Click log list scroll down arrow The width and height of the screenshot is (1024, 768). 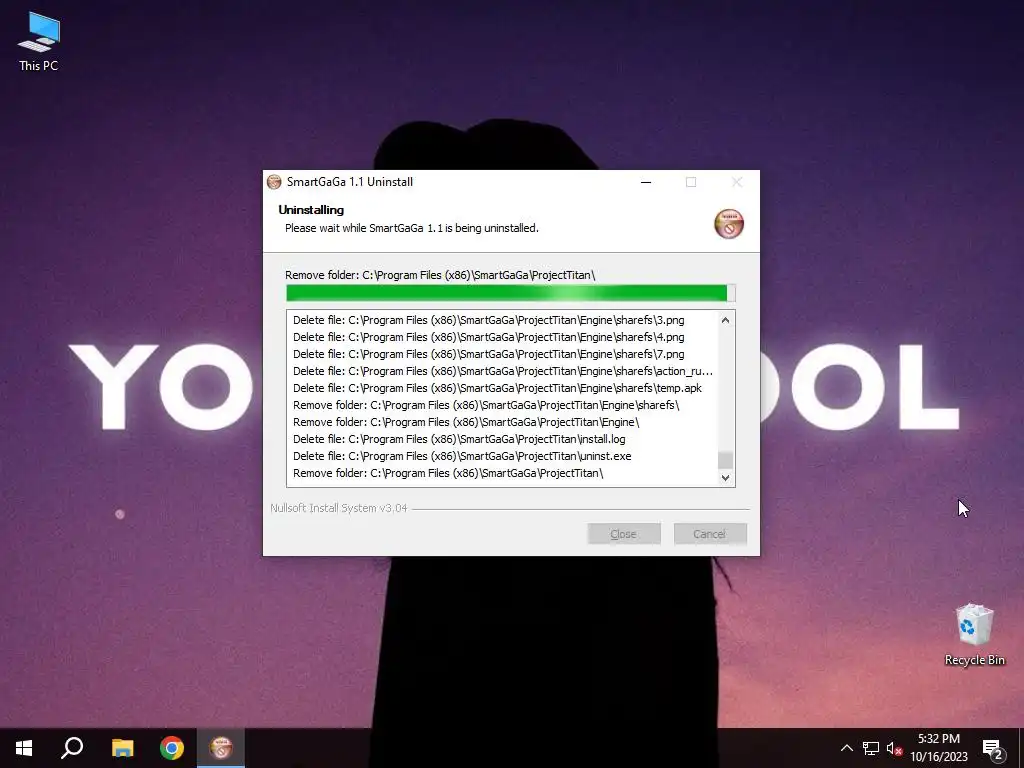point(725,477)
